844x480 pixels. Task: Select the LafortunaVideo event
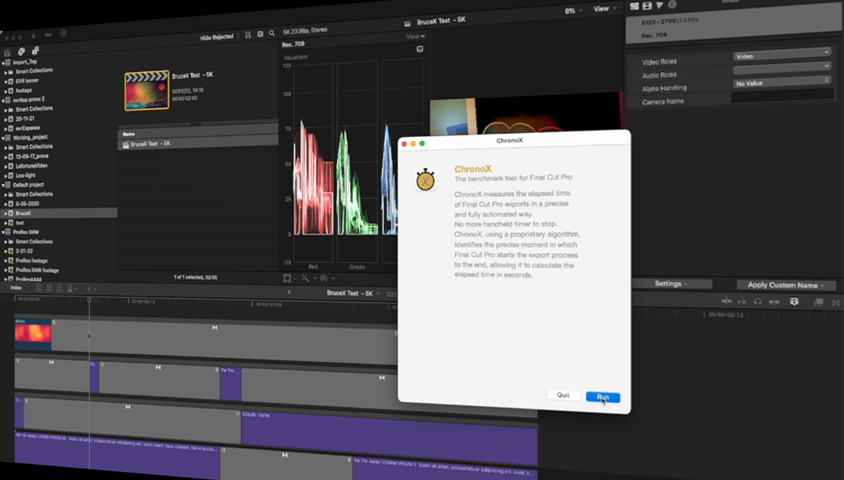click(31, 166)
